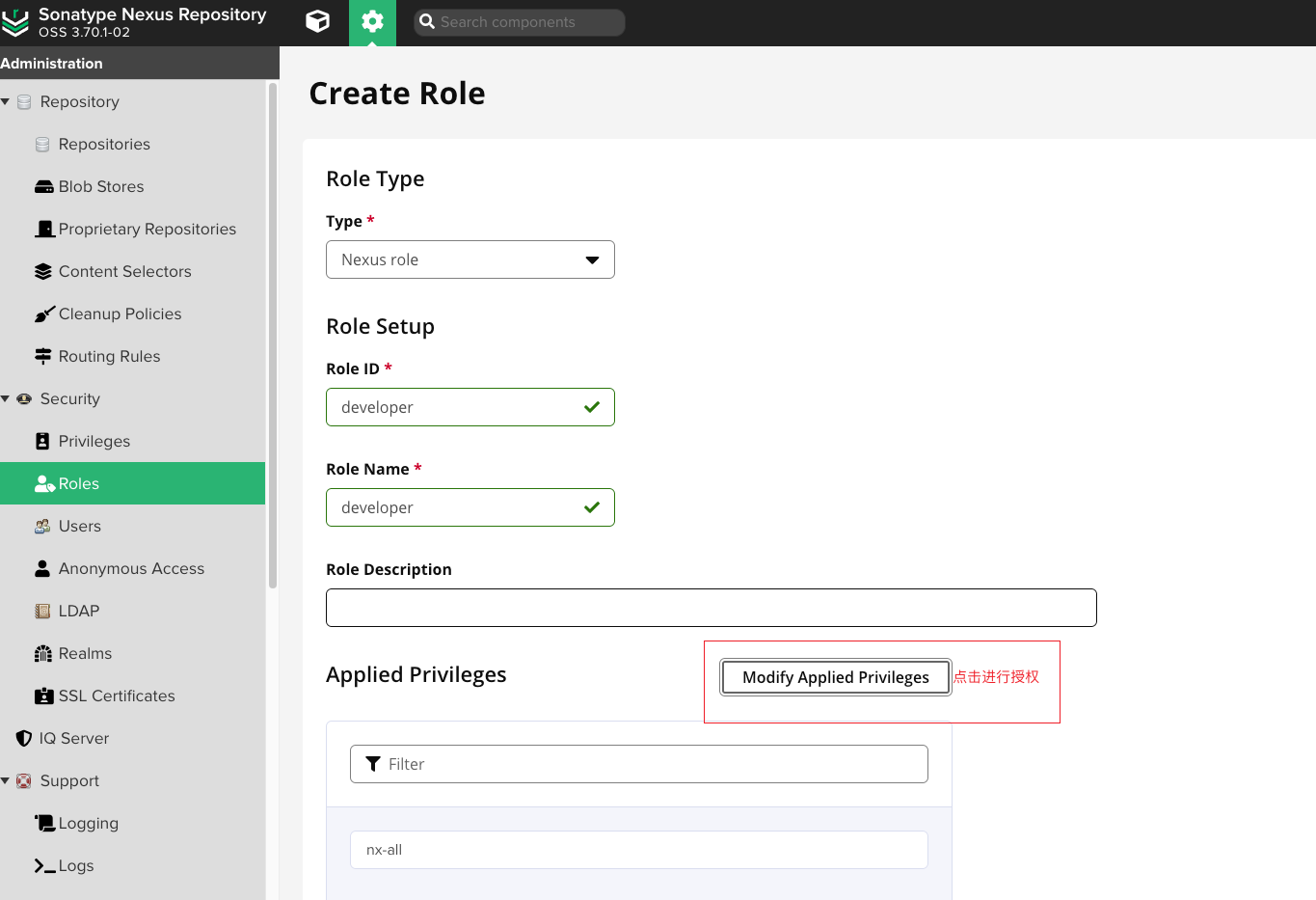Image resolution: width=1316 pixels, height=900 pixels.
Task: Click the Proprietary Repositories door icon
Action: click(x=44, y=229)
